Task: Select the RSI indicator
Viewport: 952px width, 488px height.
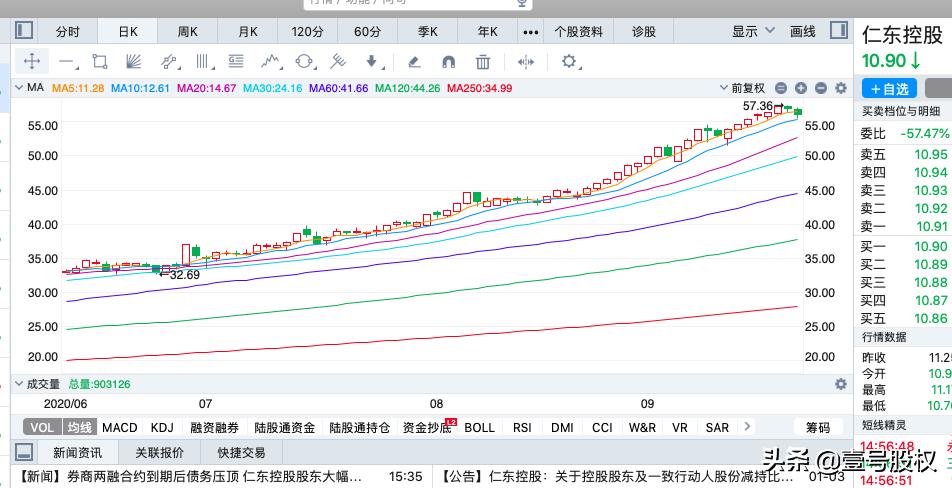Action: (x=522, y=427)
